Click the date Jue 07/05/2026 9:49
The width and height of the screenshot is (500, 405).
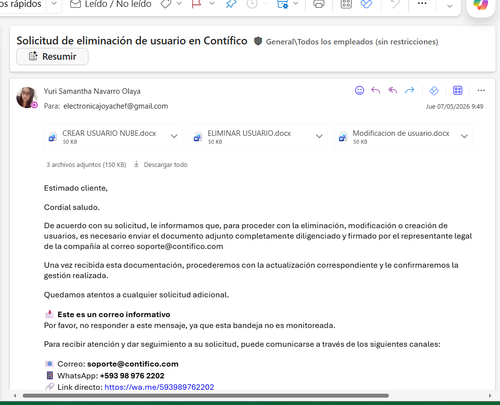[x=454, y=106]
